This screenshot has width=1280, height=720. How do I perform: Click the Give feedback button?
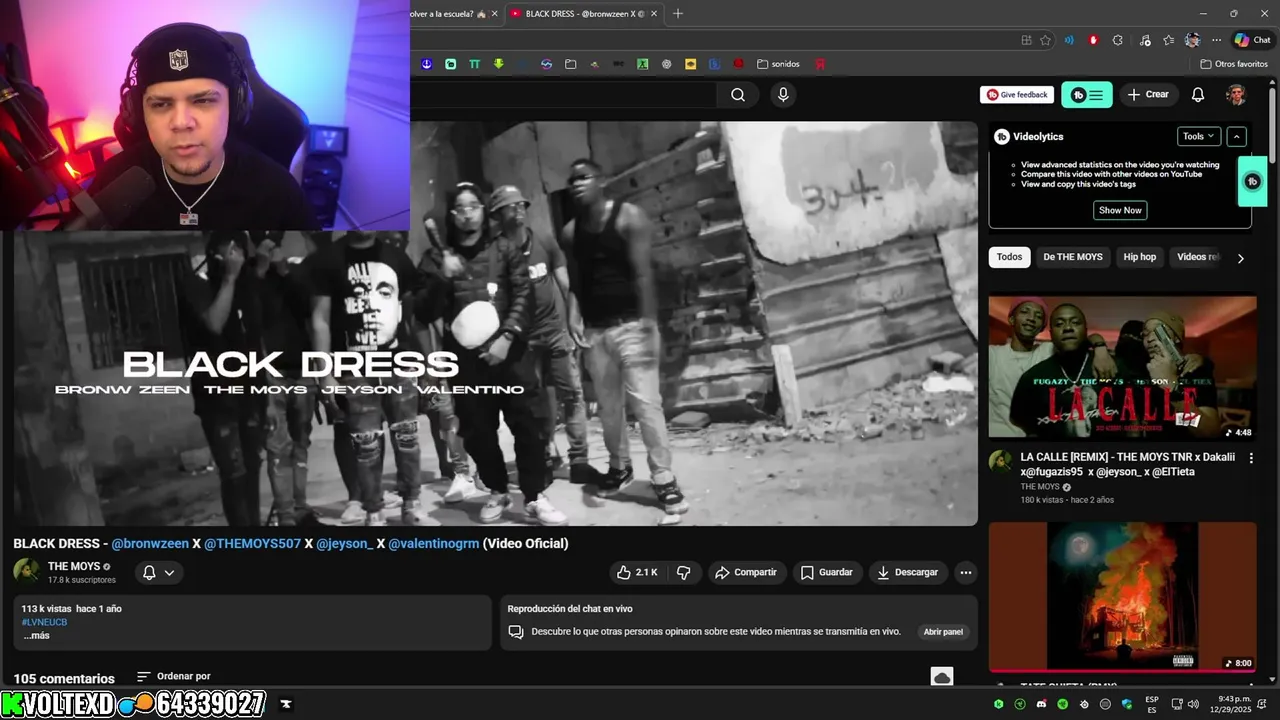point(1017,95)
